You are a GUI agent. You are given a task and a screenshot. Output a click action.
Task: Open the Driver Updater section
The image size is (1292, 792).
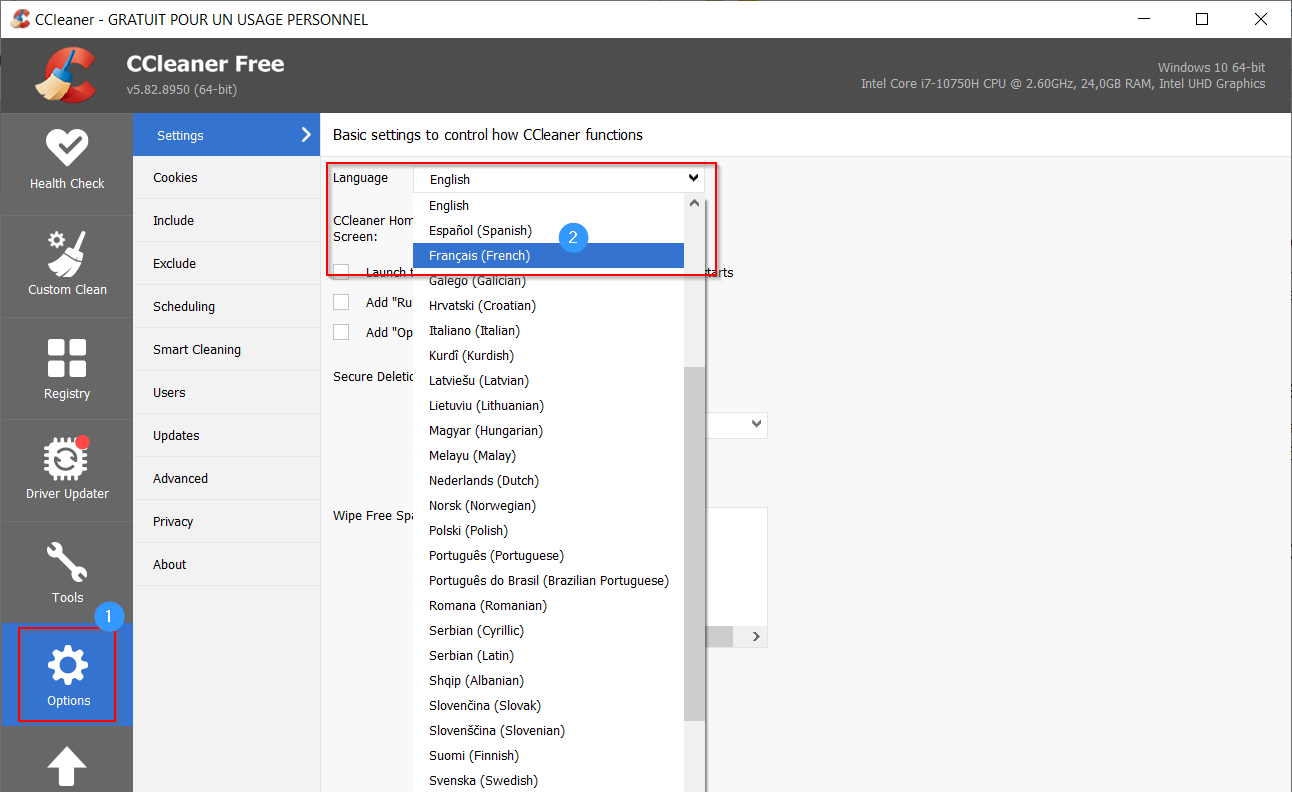[x=67, y=470]
